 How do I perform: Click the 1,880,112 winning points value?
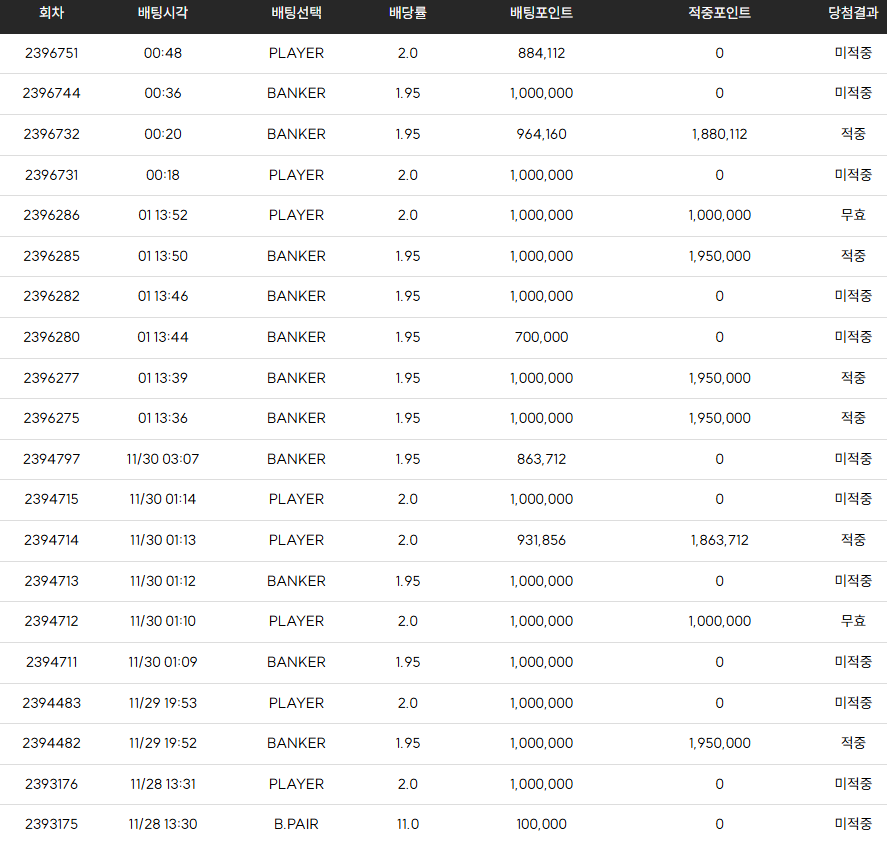click(x=720, y=134)
